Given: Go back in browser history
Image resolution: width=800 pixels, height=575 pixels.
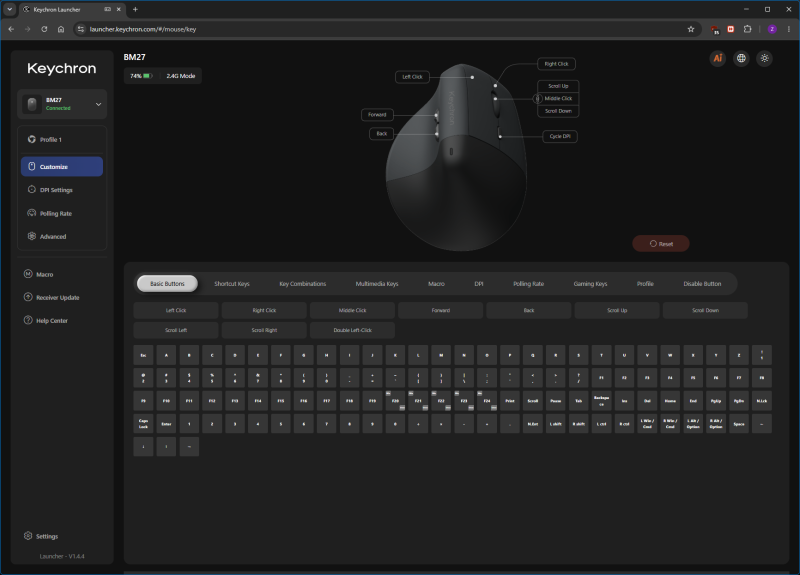Looking at the screenshot, I should (11, 29).
